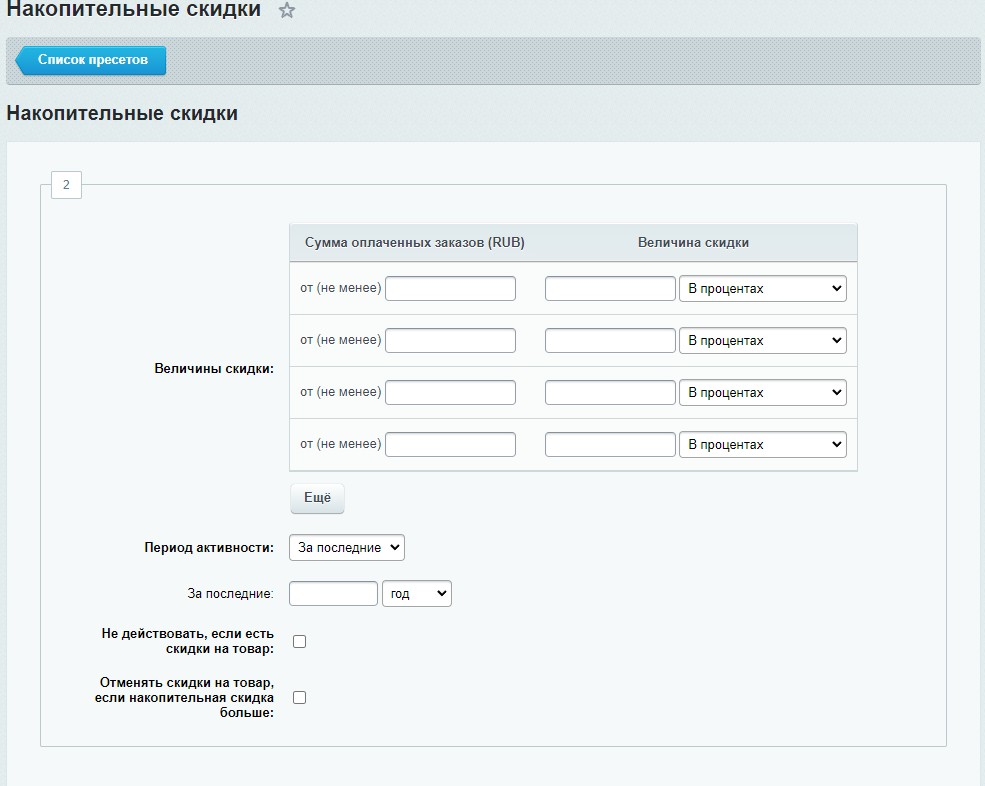The image size is (985, 786).
Task: Click the За последние number input field
Action: click(x=333, y=594)
